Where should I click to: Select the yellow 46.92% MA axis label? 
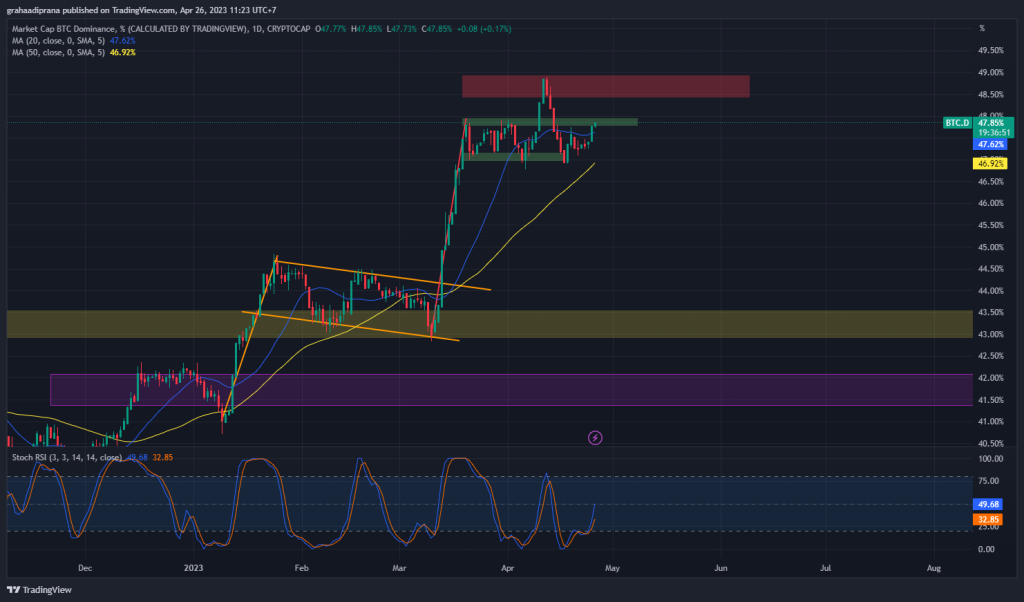tap(990, 164)
